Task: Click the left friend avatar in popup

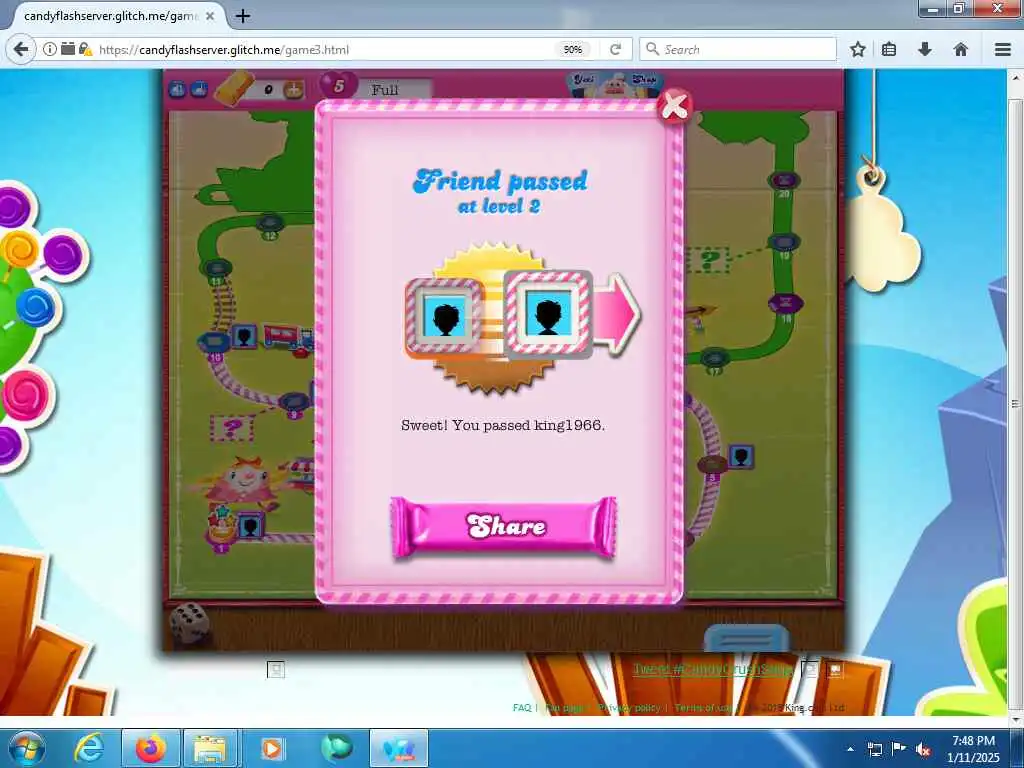Action: pyautogui.click(x=444, y=316)
